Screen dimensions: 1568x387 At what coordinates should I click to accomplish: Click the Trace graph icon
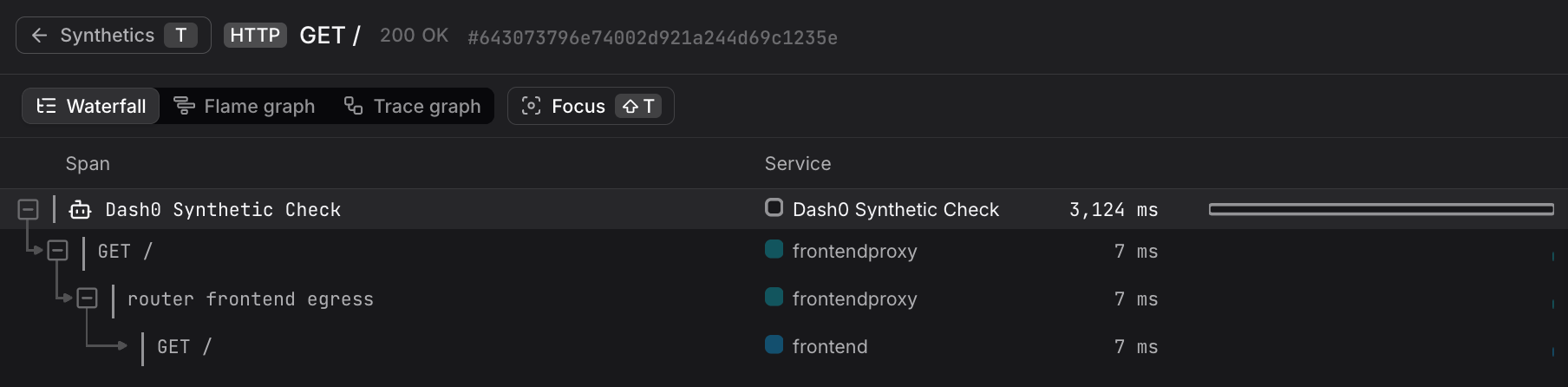point(353,106)
